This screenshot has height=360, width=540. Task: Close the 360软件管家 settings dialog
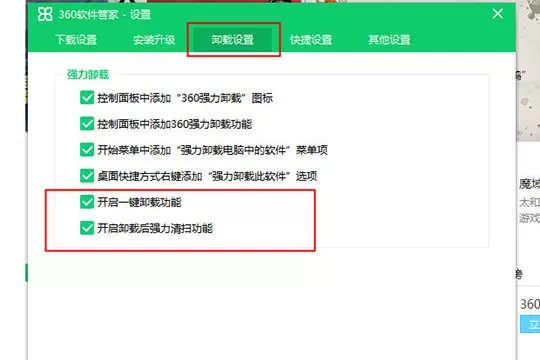tap(497, 14)
